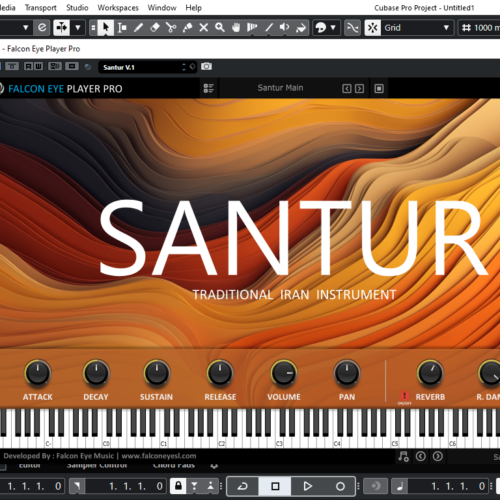Click the Santur Main preset name field
Viewport: 500px width, 500px height.
pyautogui.click(x=280, y=88)
